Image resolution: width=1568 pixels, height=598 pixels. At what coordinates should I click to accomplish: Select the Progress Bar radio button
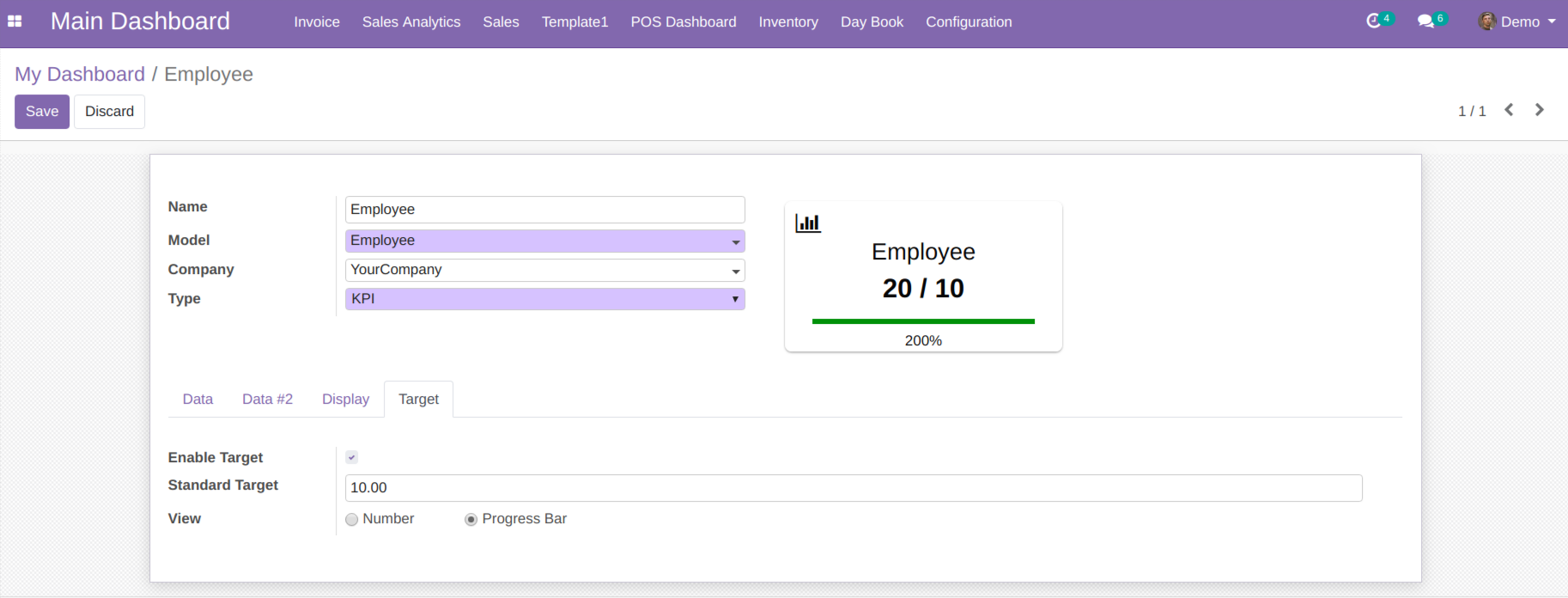point(471,519)
